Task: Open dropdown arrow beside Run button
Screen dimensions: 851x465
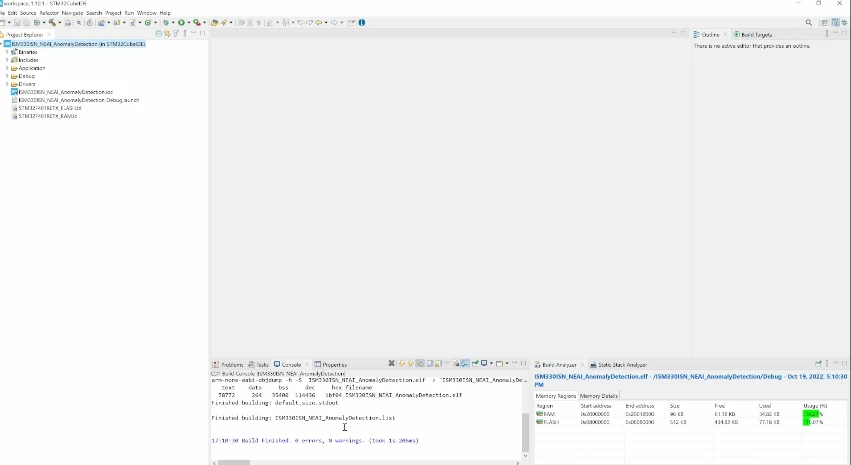Action: click(189, 22)
